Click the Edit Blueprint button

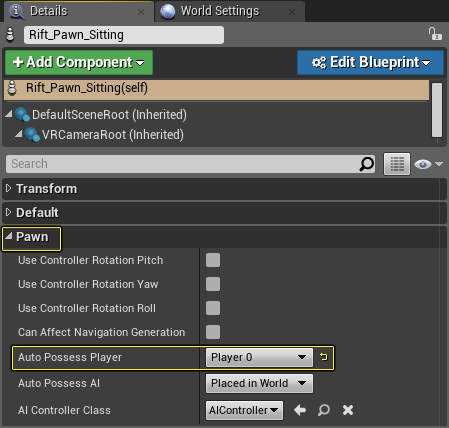pos(370,62)
